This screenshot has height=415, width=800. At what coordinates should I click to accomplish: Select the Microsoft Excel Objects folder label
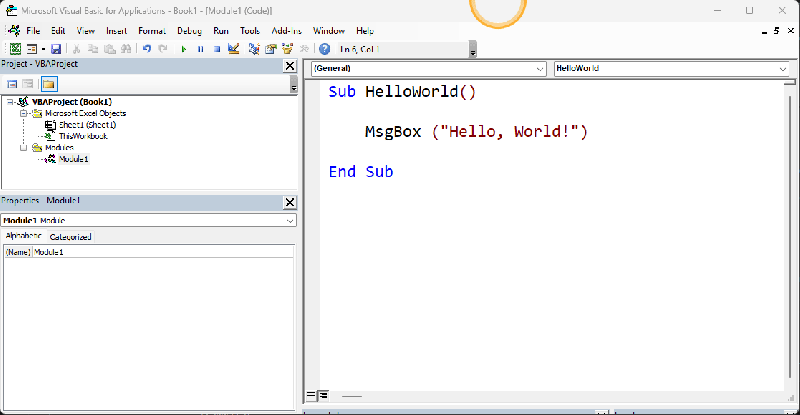[85, 113]
